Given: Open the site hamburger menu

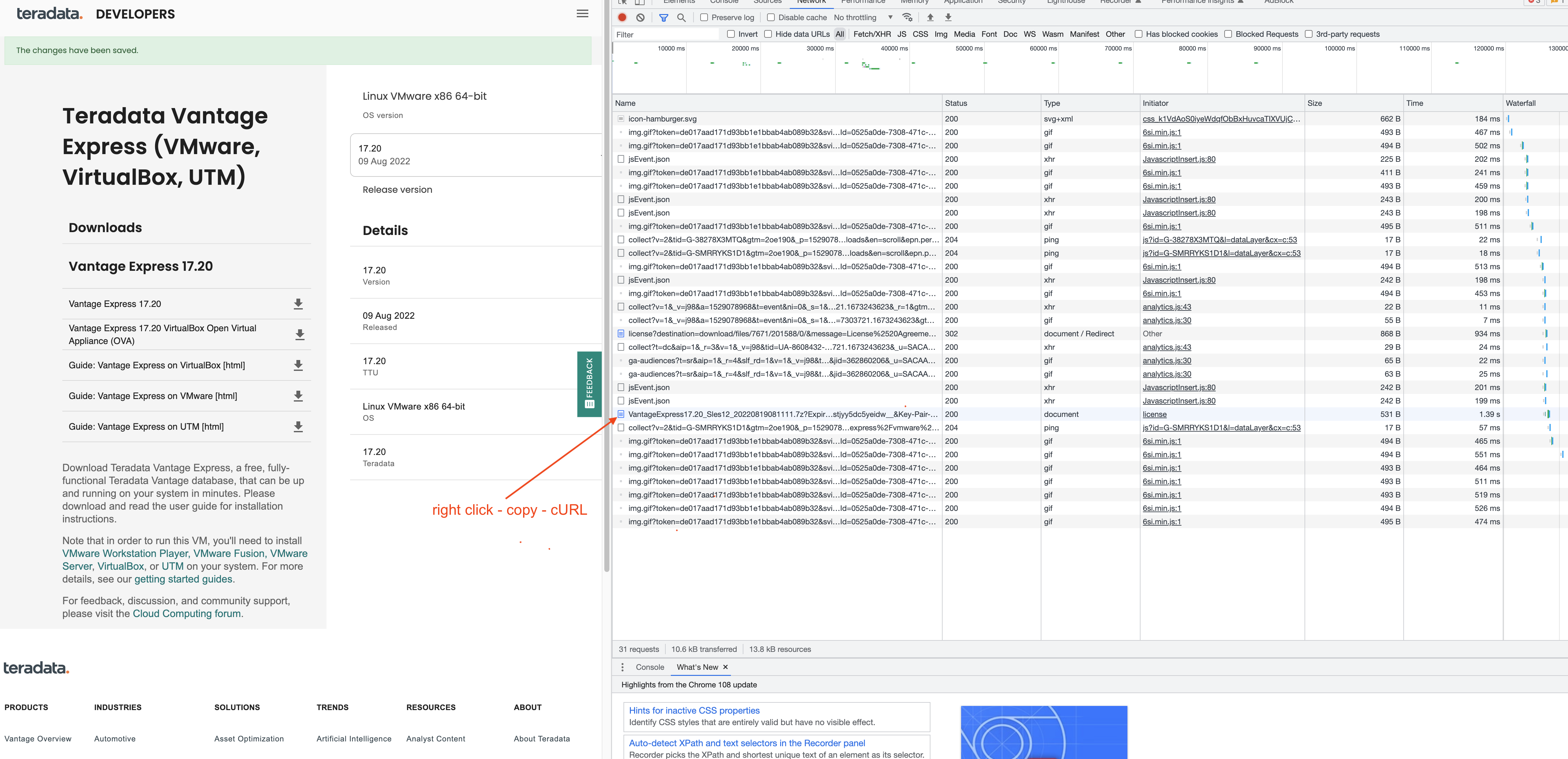Looking at the screenshot, I should pos(582,13).
